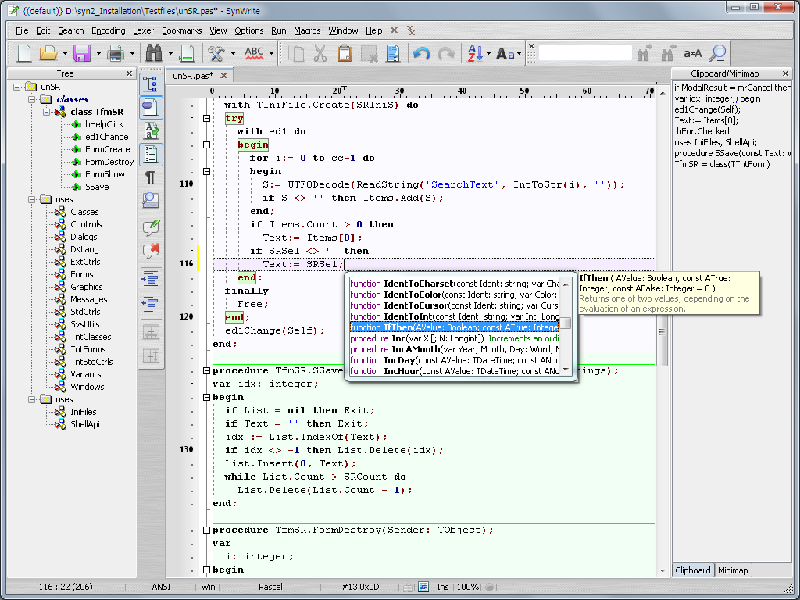This screenshot has width=800, height=600.
Task: Collapse the classes folder in the tree
Action: tap(32, 99)
